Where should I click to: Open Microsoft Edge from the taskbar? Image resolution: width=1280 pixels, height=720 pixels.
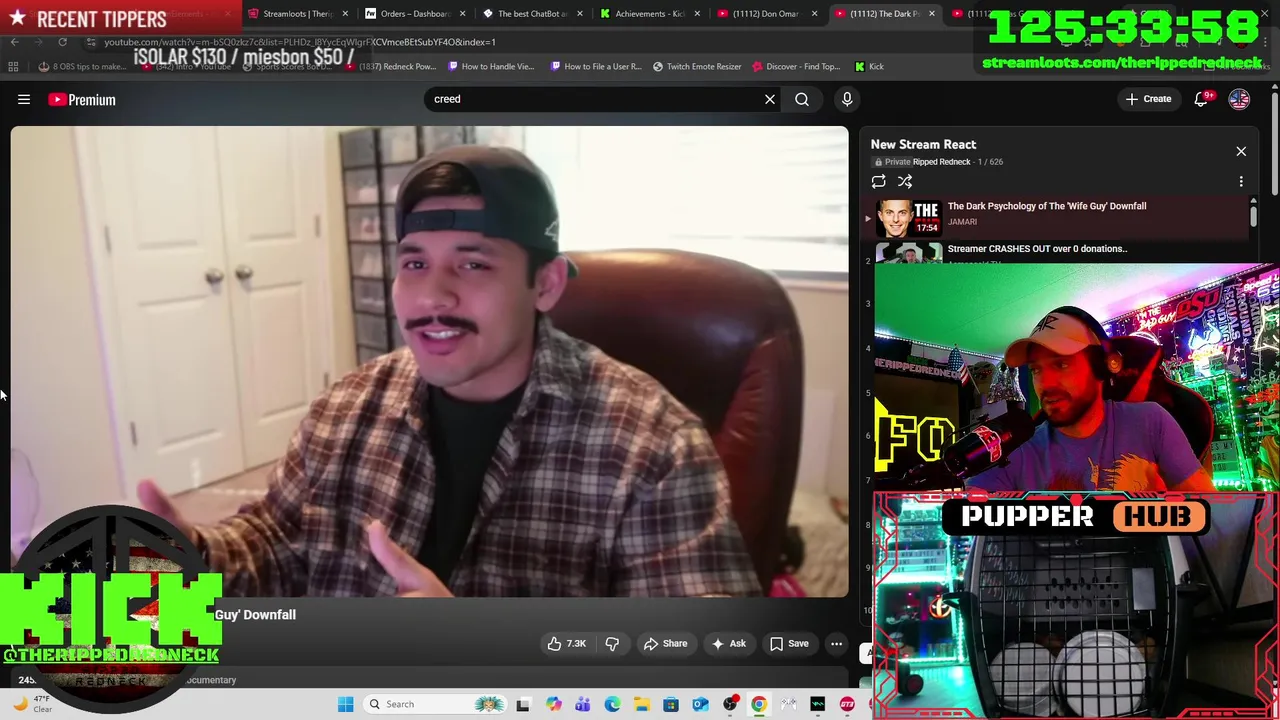pos(612,704)
